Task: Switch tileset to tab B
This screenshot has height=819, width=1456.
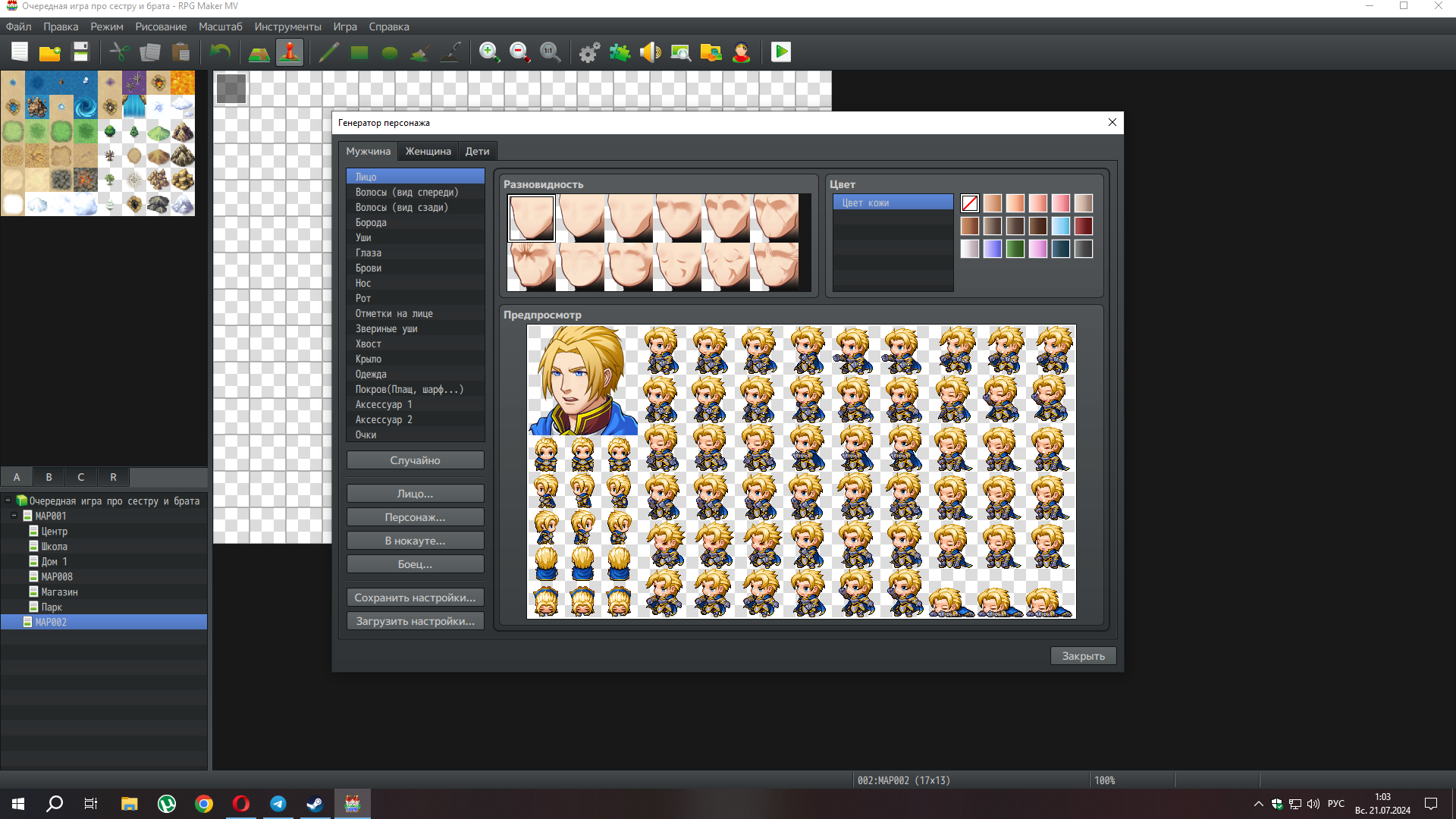Action: click(49, 477)
